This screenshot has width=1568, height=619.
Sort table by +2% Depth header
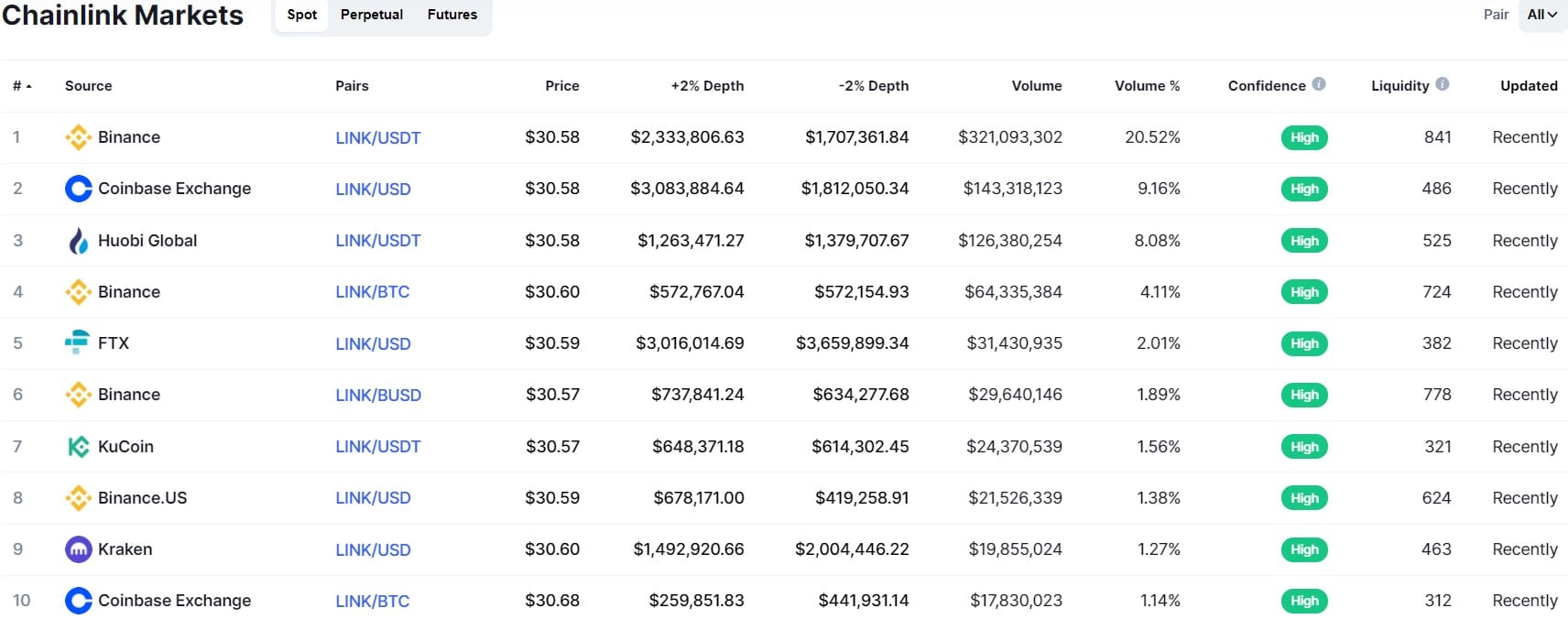click(707, 86)
